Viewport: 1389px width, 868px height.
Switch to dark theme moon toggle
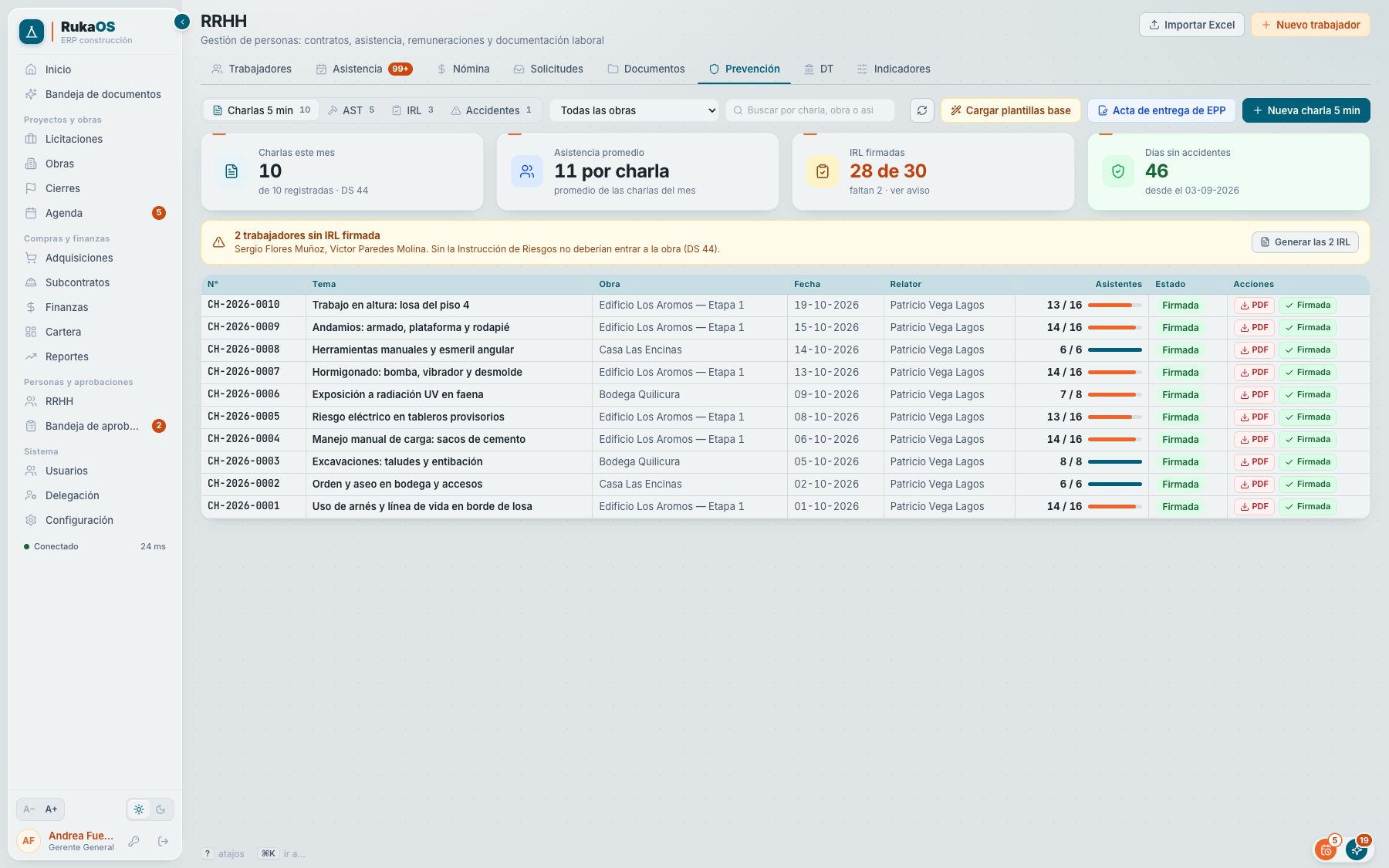coord(161,809)
